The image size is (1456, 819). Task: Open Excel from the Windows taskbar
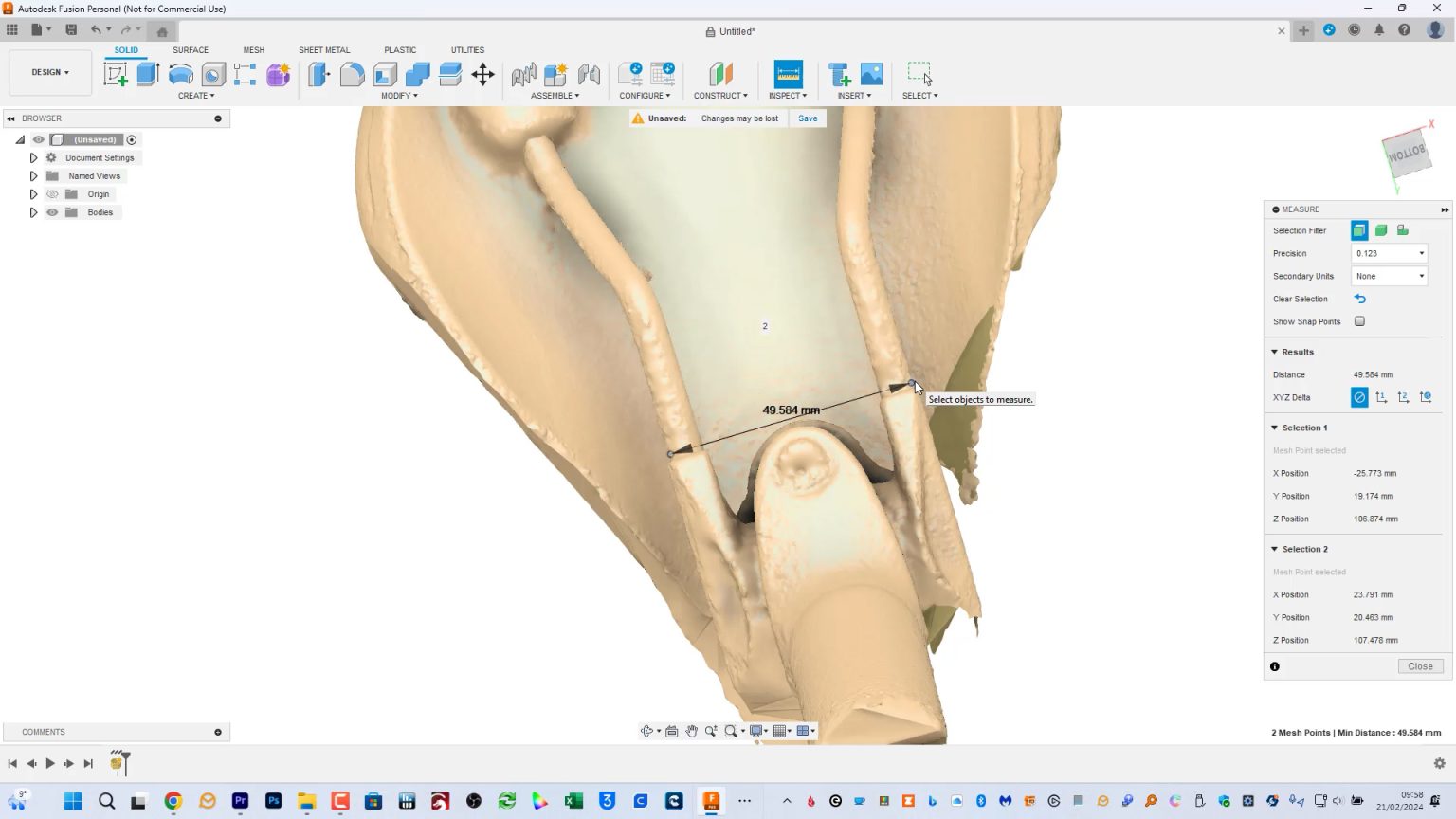coord(573,801)
